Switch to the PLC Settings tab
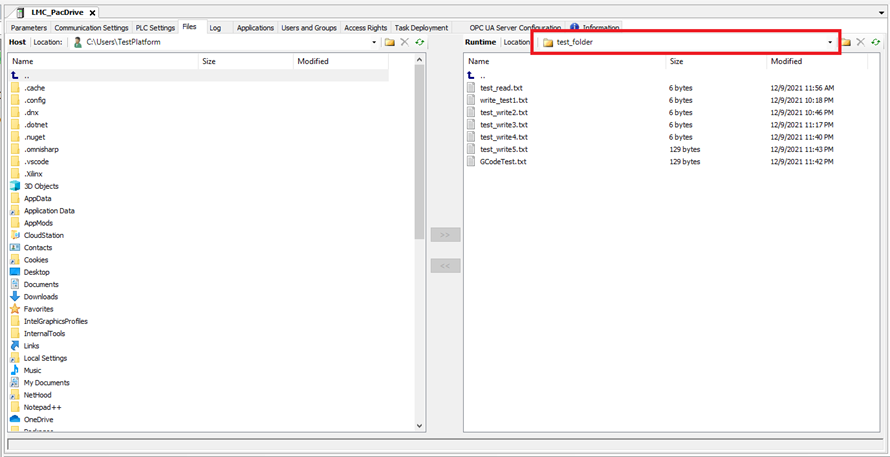Viewport: 890px width, 457px height. point(155,28)
